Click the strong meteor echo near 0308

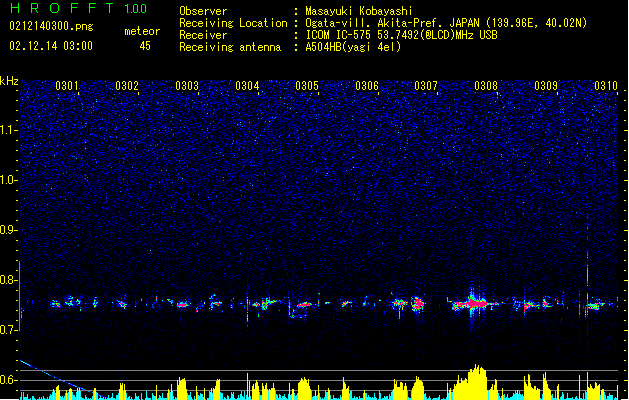point(475,303)
